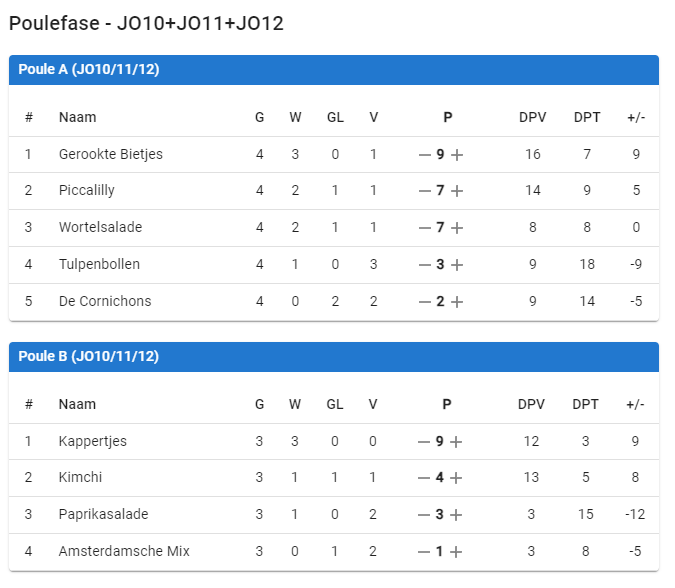Click plus icon for Tulpenbollen
The image size is (675, 588).
tap(457, 265)
